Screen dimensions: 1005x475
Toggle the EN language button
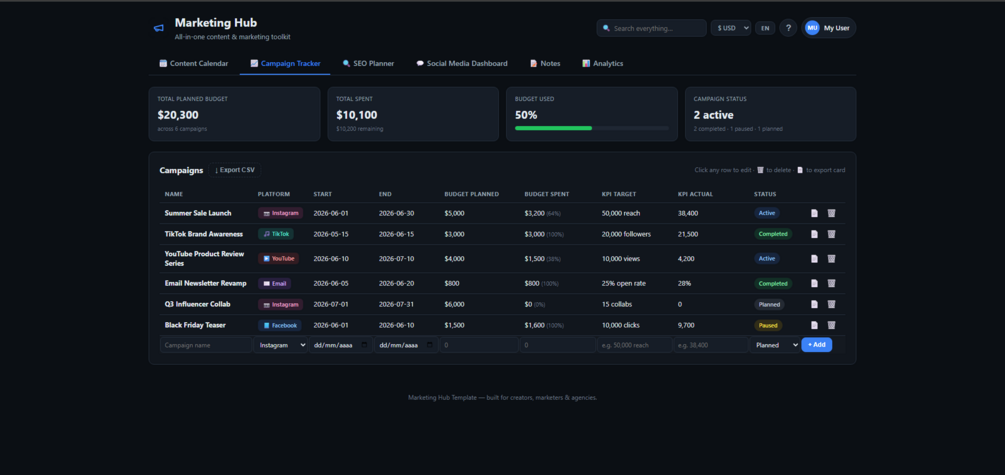(765, 28)
